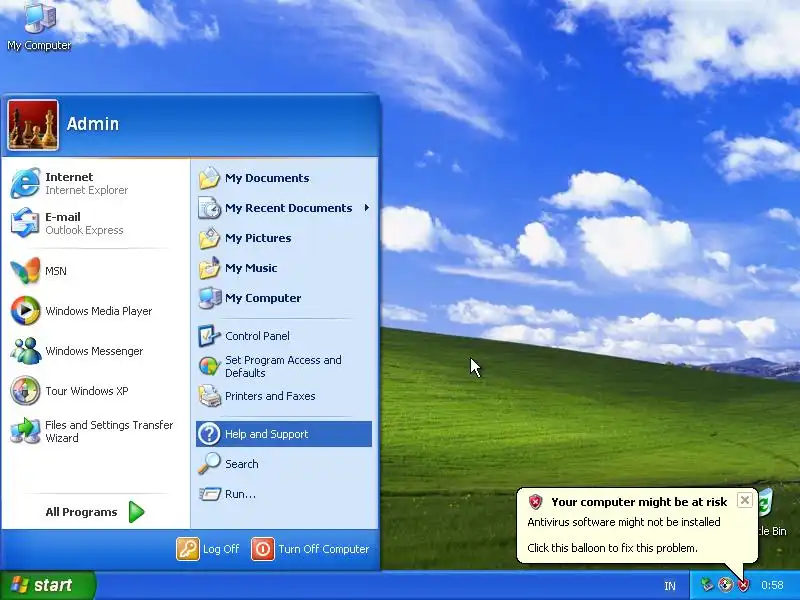Click 'Your computer might be at risk' title
The width and height of the screenshot is (800, 600).
pos(639,502)
